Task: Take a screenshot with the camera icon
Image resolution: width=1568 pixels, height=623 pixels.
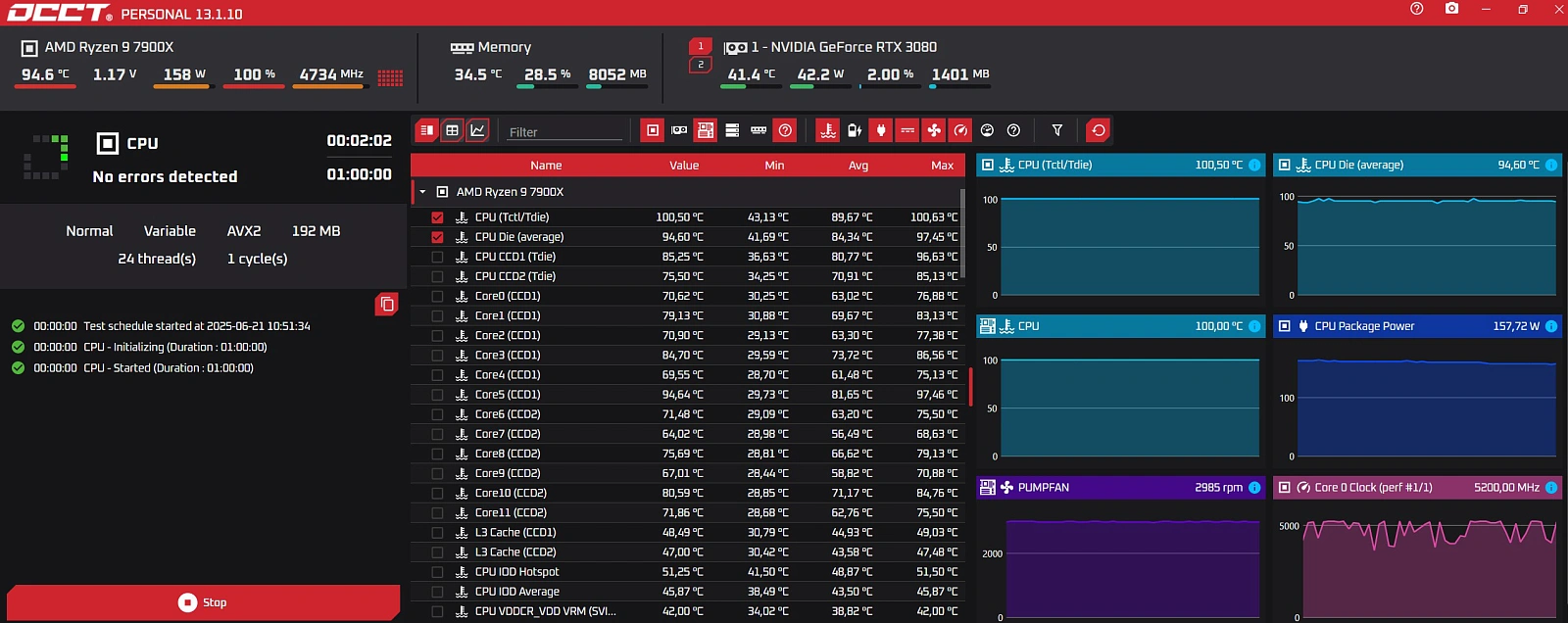Action: 1451,9
